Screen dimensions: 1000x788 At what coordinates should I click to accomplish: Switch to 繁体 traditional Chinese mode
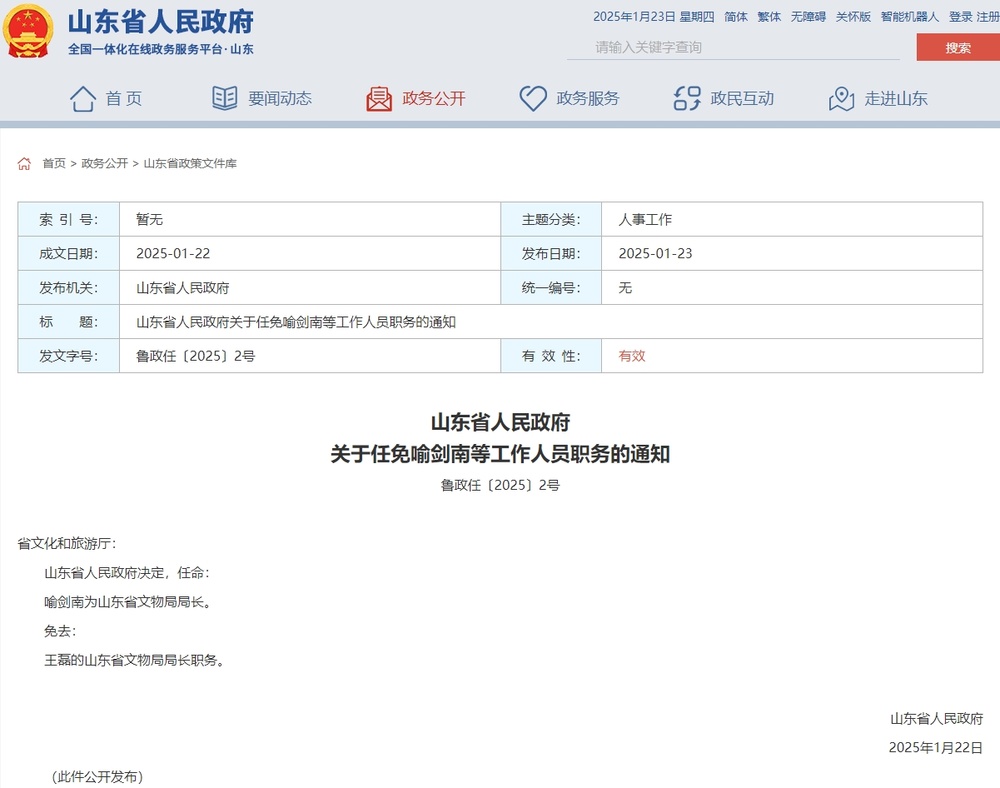click(769, 17)
